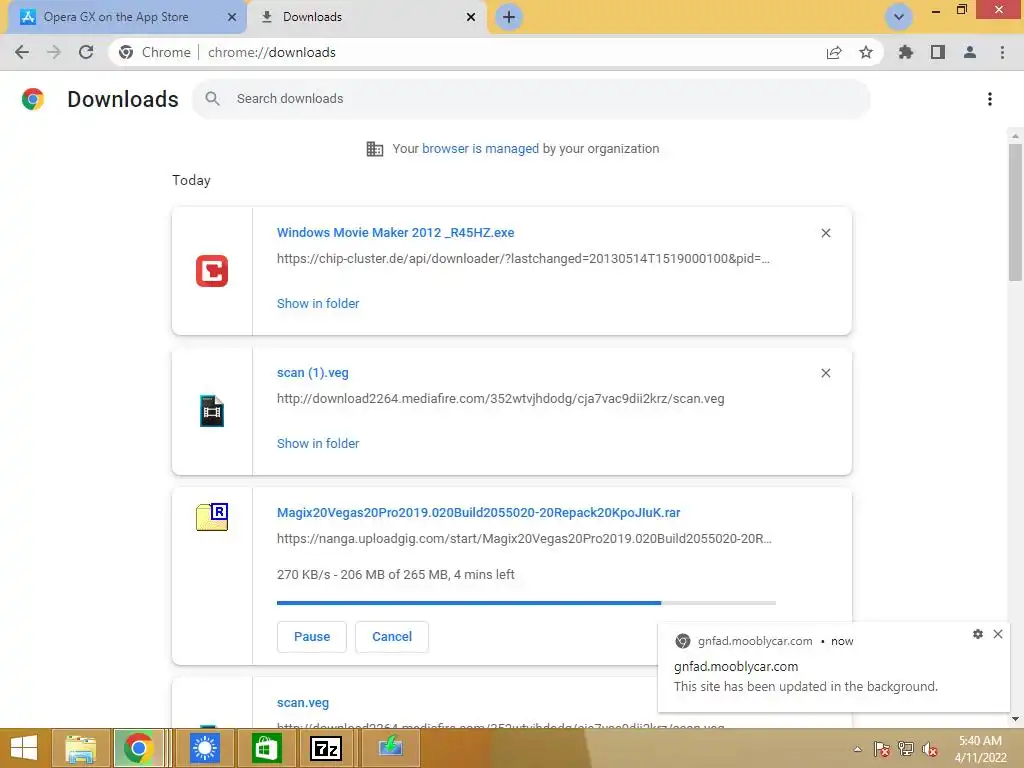Click the 'browser is managed' link
This screenshot has width=1024, height=768.
click(x=480, y=149)
